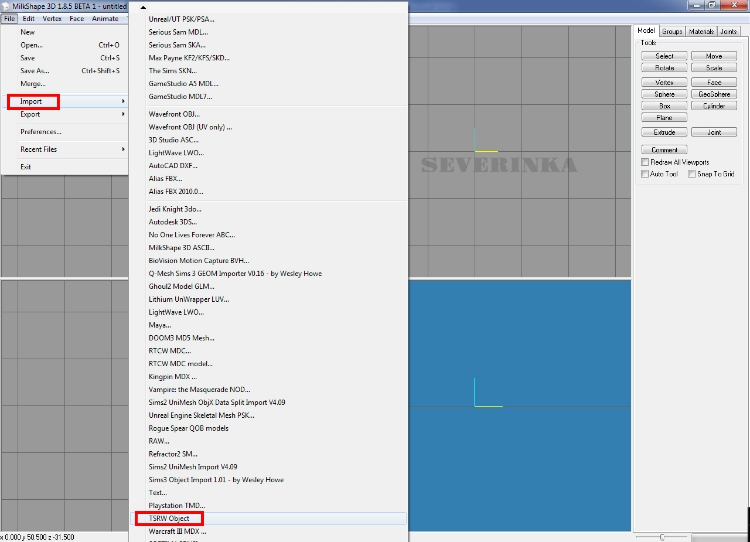The image size is (750, 542).
Task: Toggle the Auto Tool checkbox
Action: click(645, 174)
